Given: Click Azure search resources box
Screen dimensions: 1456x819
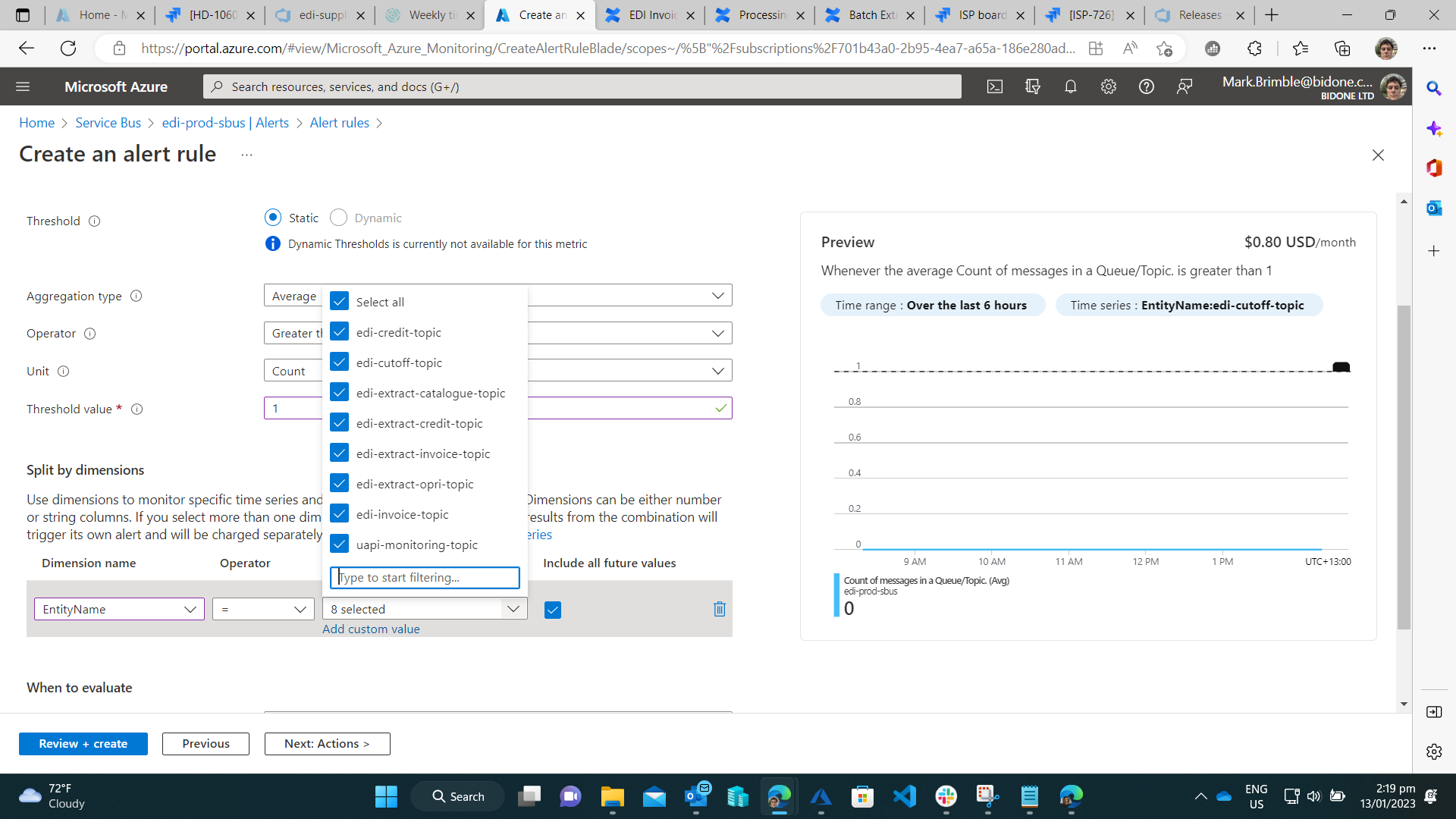Looking at the screenshot, I should (x=582, y=86).
